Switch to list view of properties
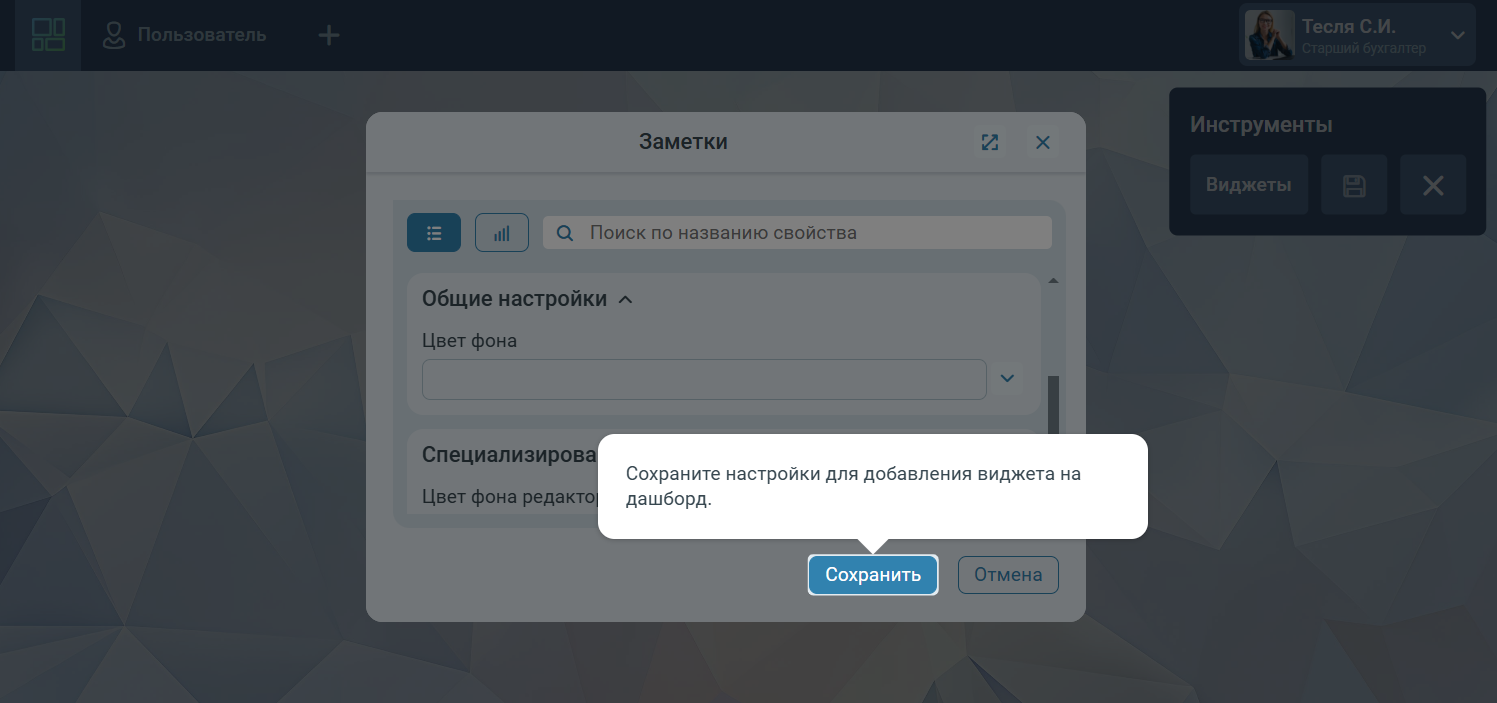The image size is (1497, 703). tap(434, 233)
